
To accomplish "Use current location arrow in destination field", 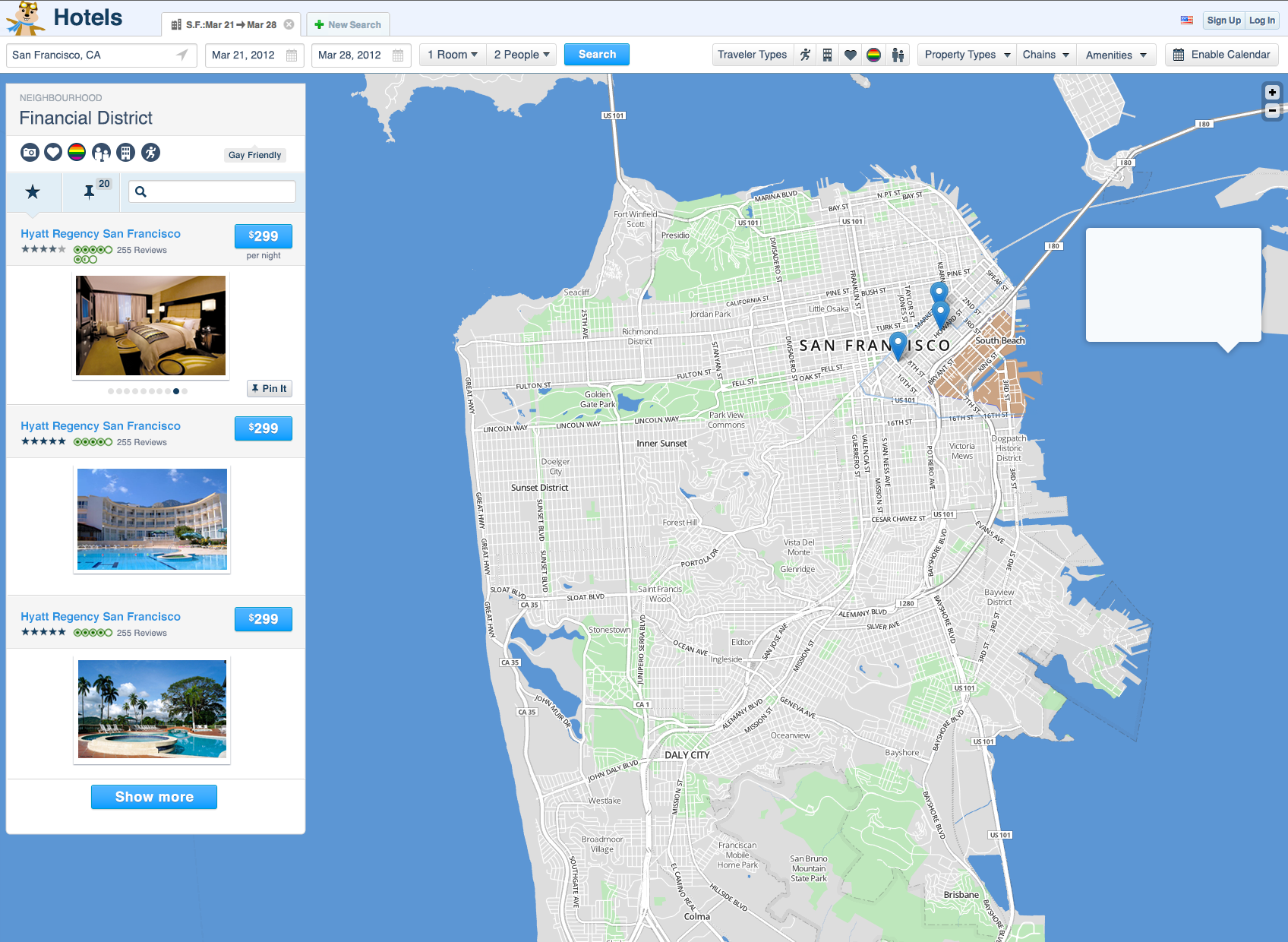I will (x=182, y=55).
